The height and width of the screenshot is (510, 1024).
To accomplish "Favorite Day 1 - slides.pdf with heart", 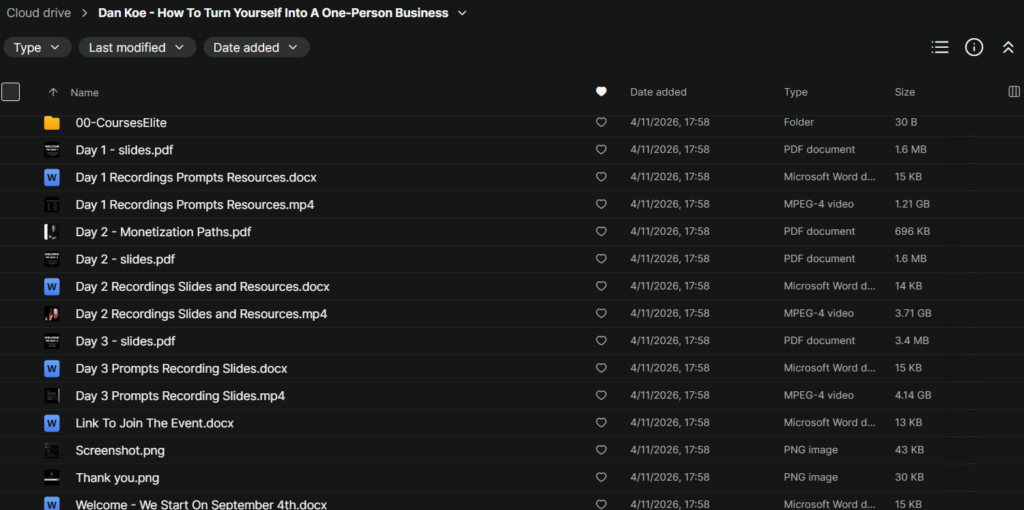I will [601, 150].
